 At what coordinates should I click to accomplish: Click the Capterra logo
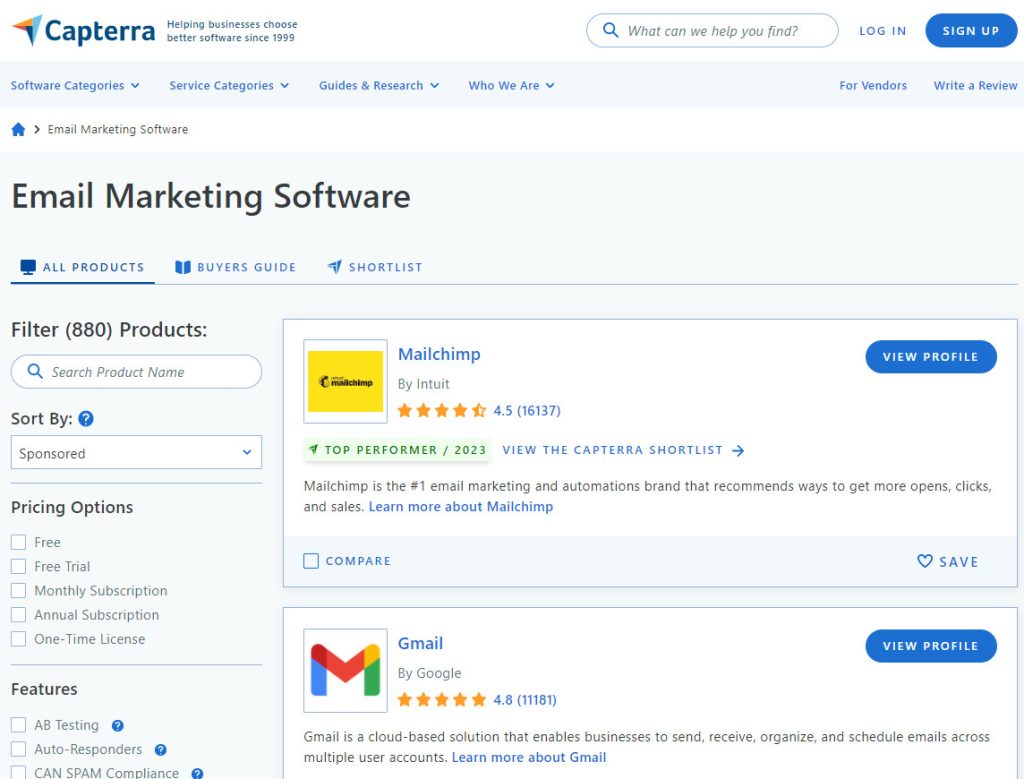(x=83, y=30)
